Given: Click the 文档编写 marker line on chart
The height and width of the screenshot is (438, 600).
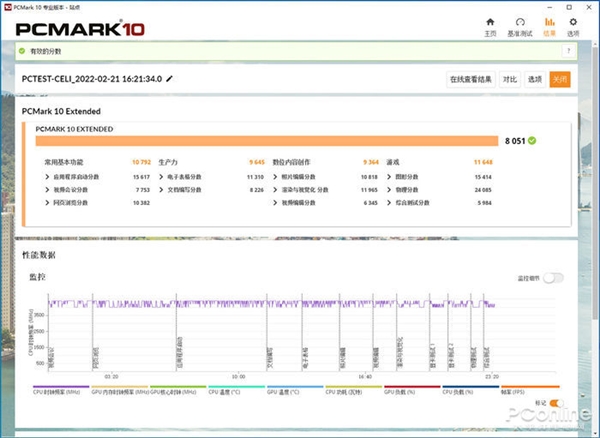Looking at the screenshot, I should tap(267, 332).
